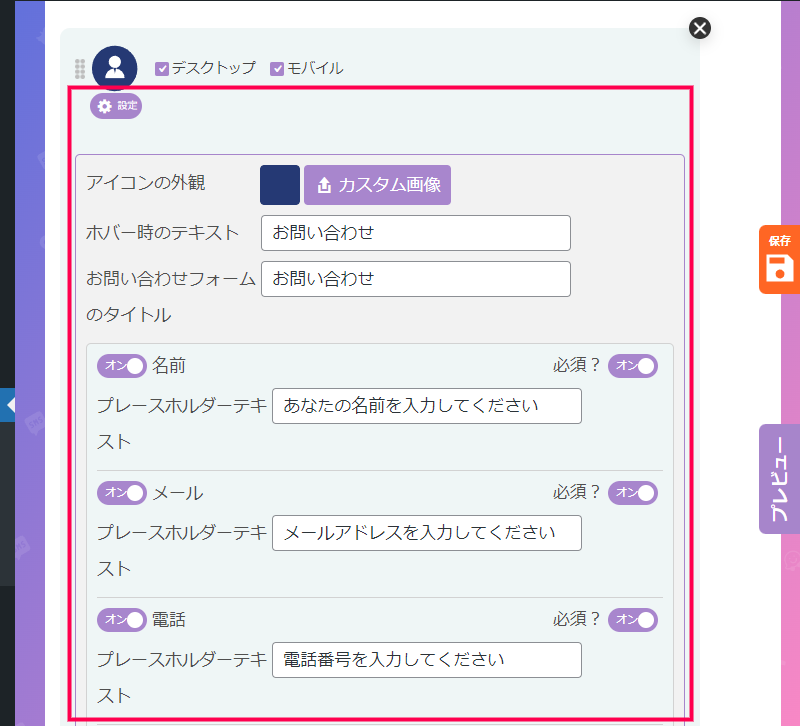Select the 必須？ label in the 名前 row
800x728 pixels.
tap(577, 365)
